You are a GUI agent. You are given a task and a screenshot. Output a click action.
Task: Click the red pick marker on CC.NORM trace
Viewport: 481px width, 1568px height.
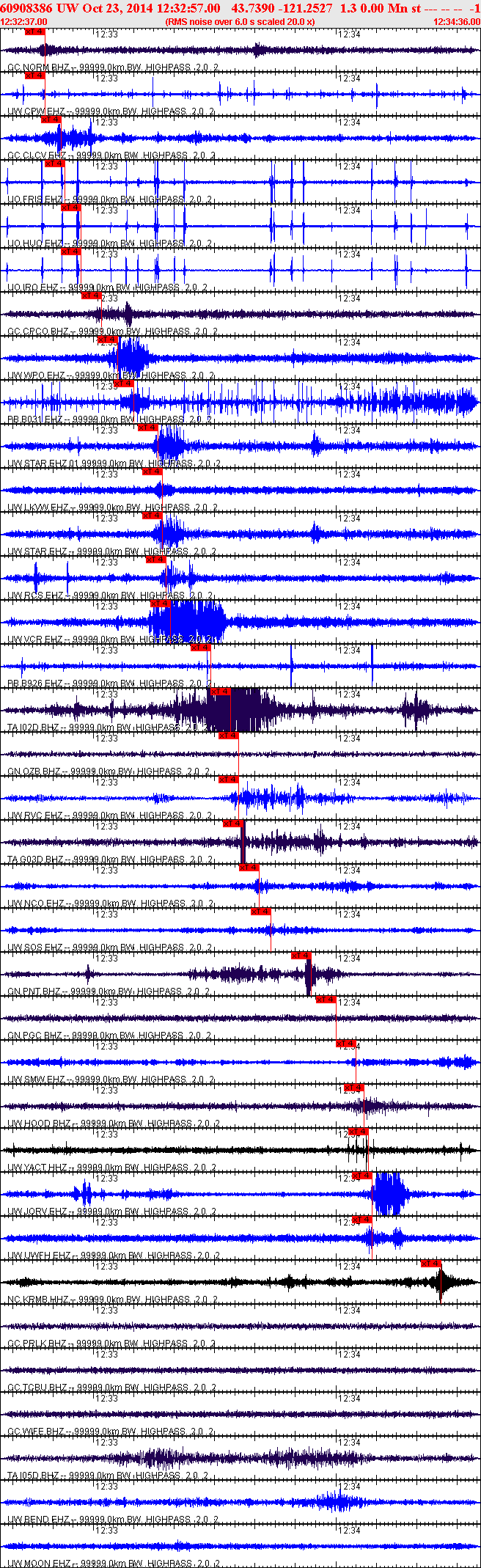tap(34, 32)
